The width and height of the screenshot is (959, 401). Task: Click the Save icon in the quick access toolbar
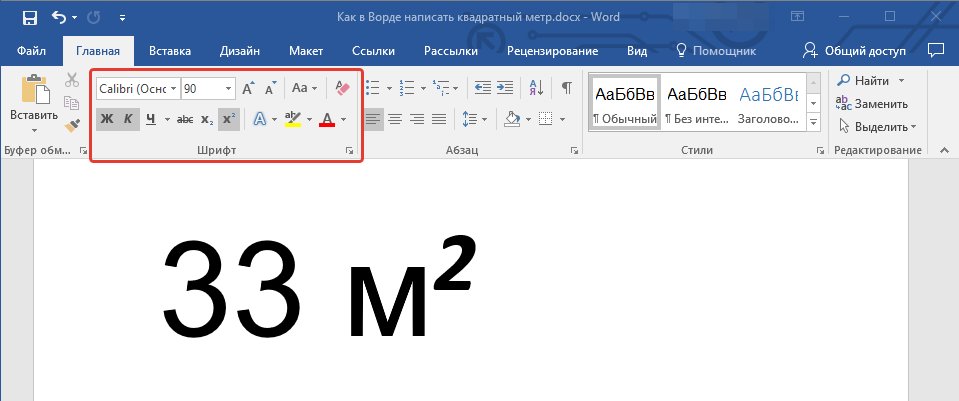pyautogui.click(x=29, y=17)
